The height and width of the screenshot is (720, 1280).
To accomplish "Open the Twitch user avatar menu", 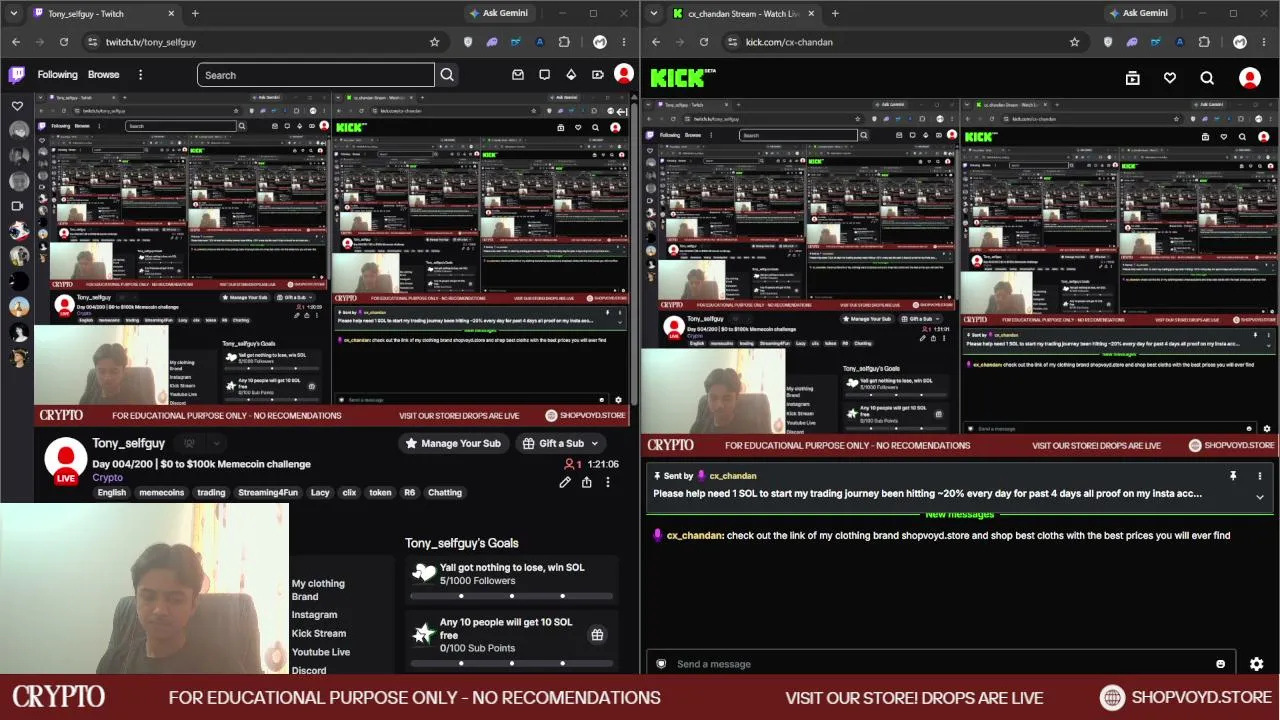I will (x=624, y=75).
